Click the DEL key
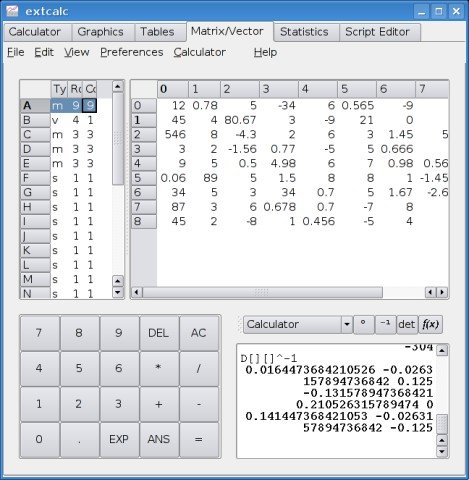 point(158,333)
